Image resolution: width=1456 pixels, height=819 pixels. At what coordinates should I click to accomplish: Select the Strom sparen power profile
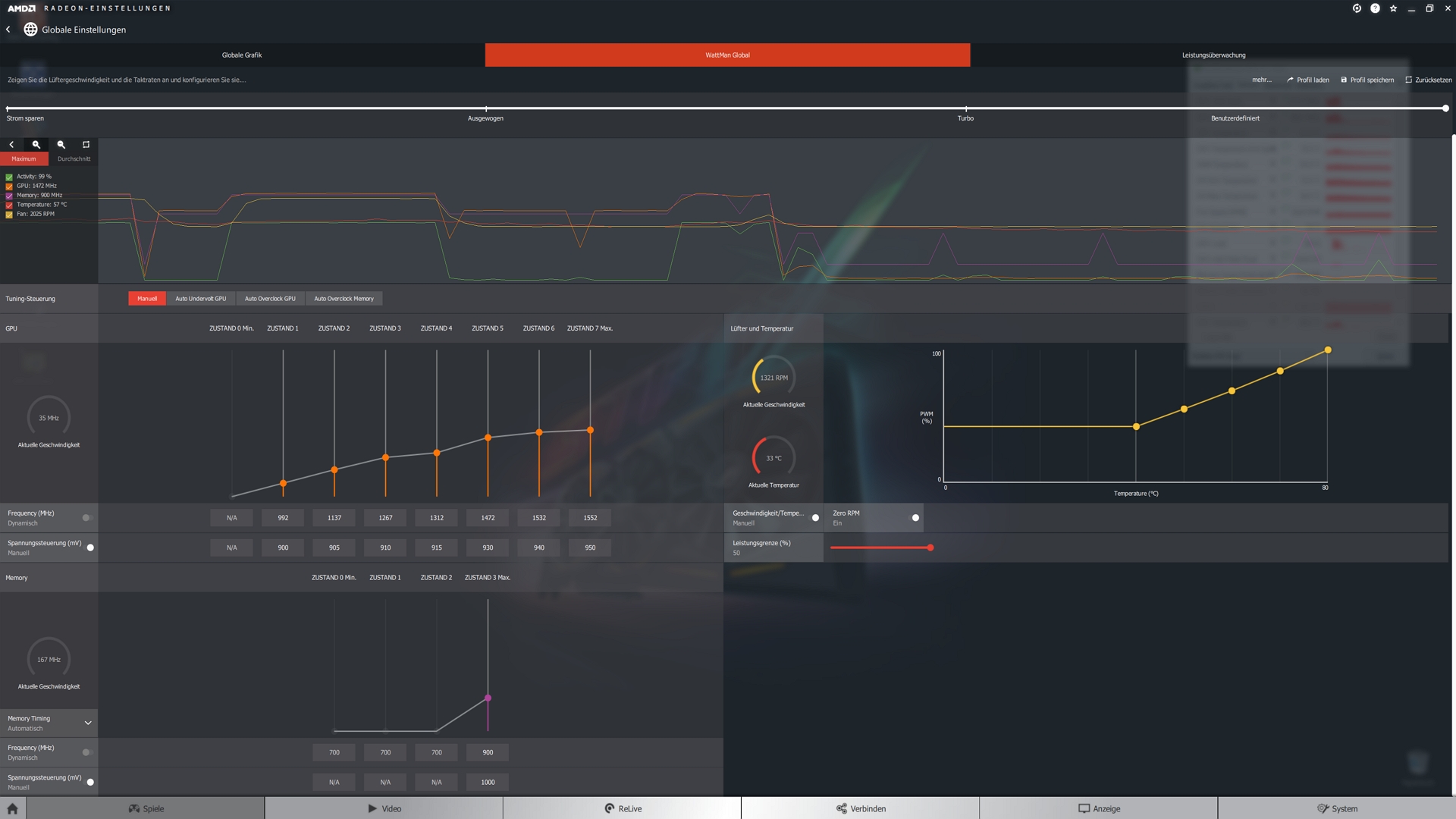coord(25,118)
